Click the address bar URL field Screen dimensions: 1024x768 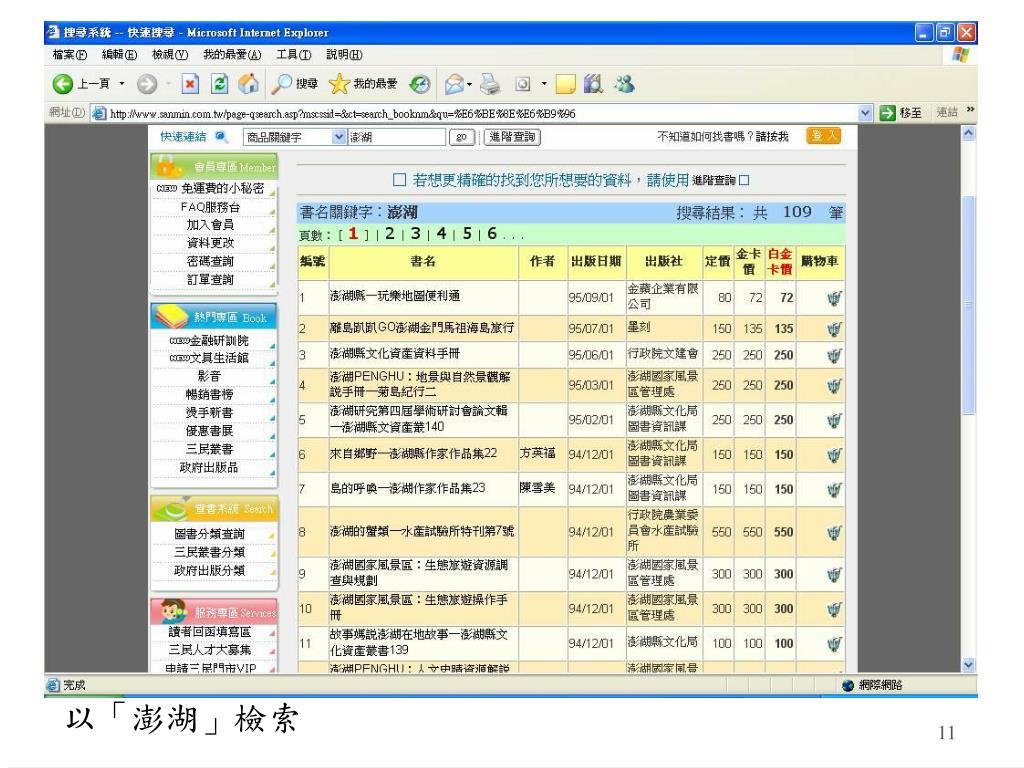click(482, 114)
